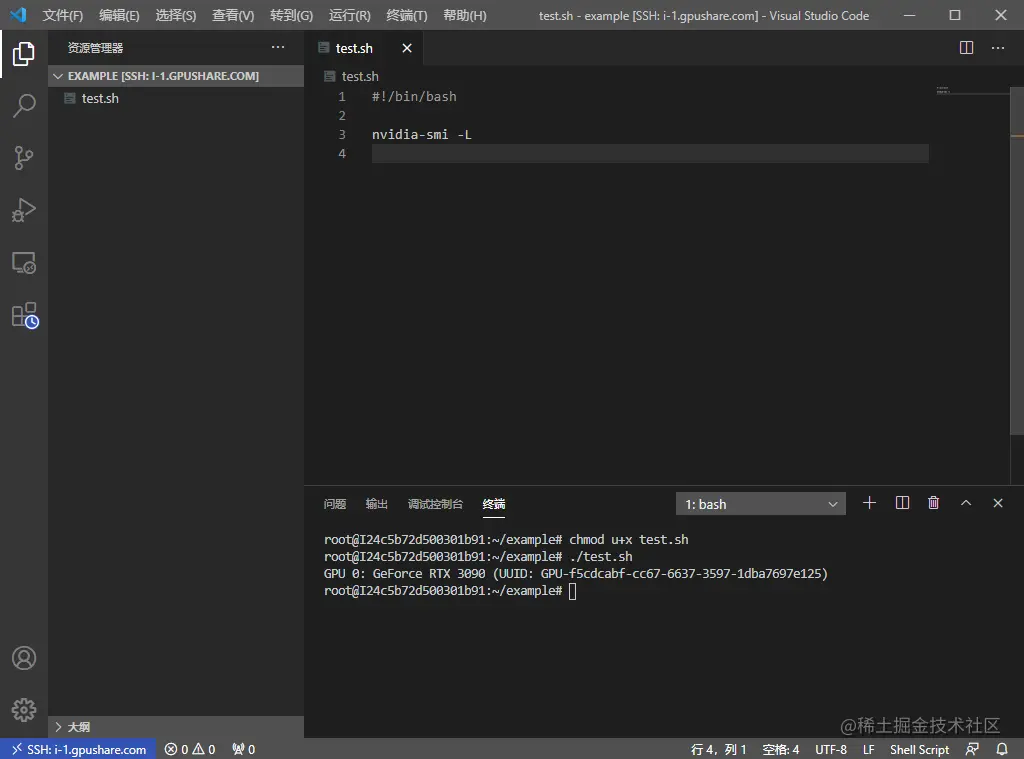Split the editor to the right

click(x=966, y=48)
